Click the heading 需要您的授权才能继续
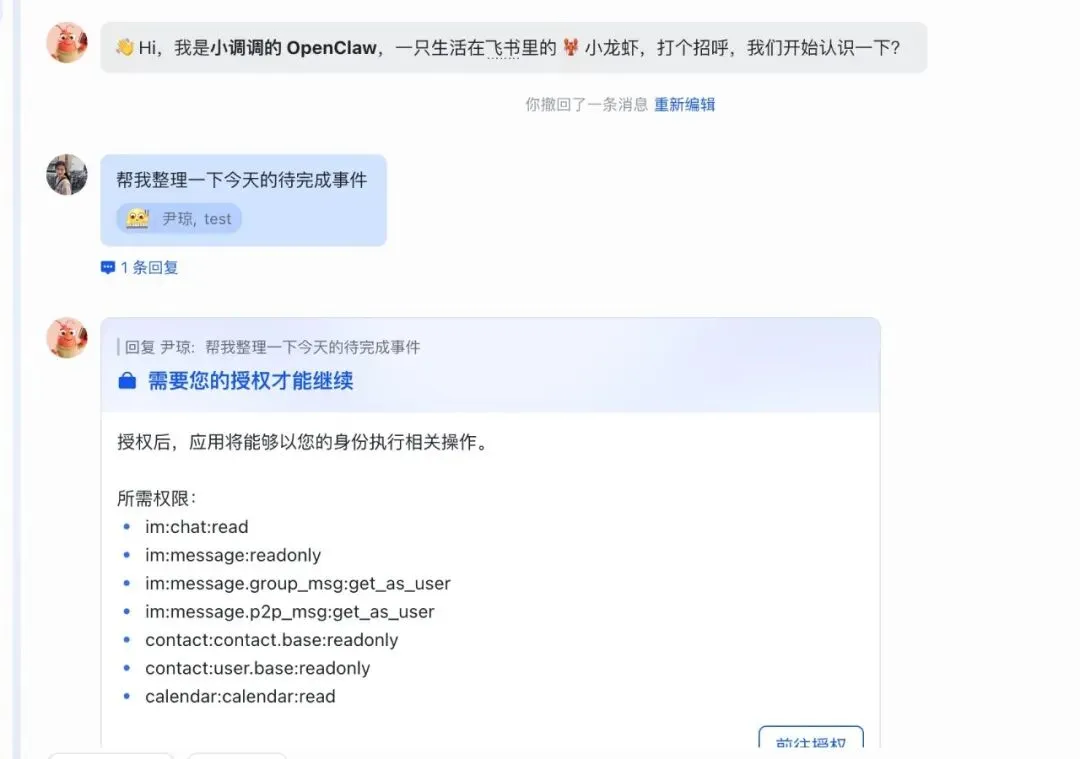 click(251, 381)
